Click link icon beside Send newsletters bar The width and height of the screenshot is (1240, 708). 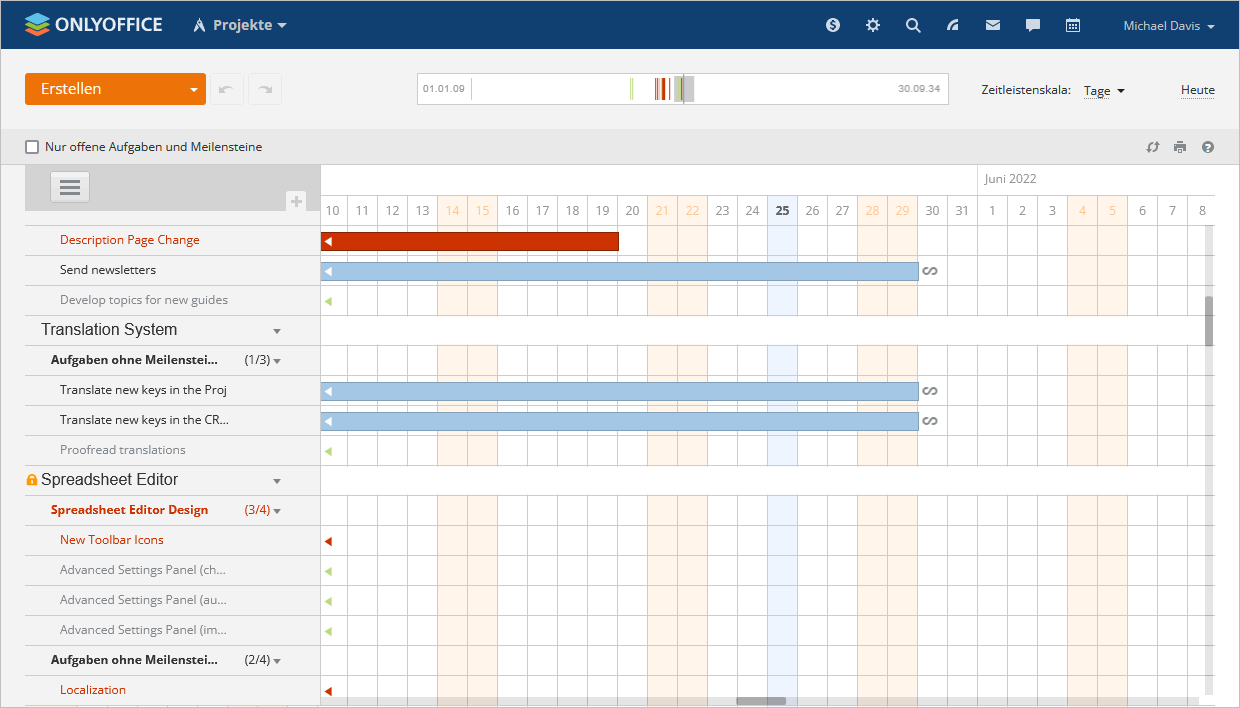click(930, 271)
